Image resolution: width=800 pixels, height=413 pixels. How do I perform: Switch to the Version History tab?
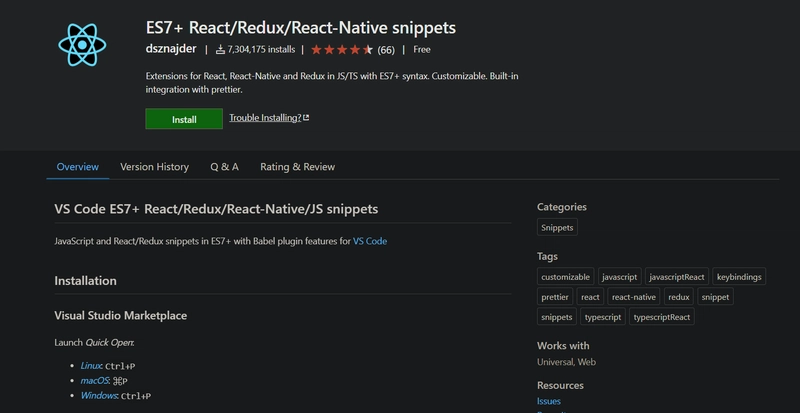tap(155, 167)
